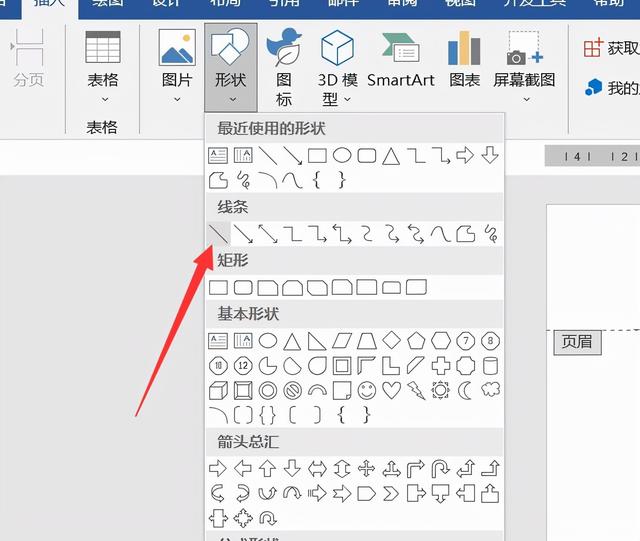Pick the Chevron arrow in 箭头总汇
This screenshot has width=640, height=541.
[391, 494]
